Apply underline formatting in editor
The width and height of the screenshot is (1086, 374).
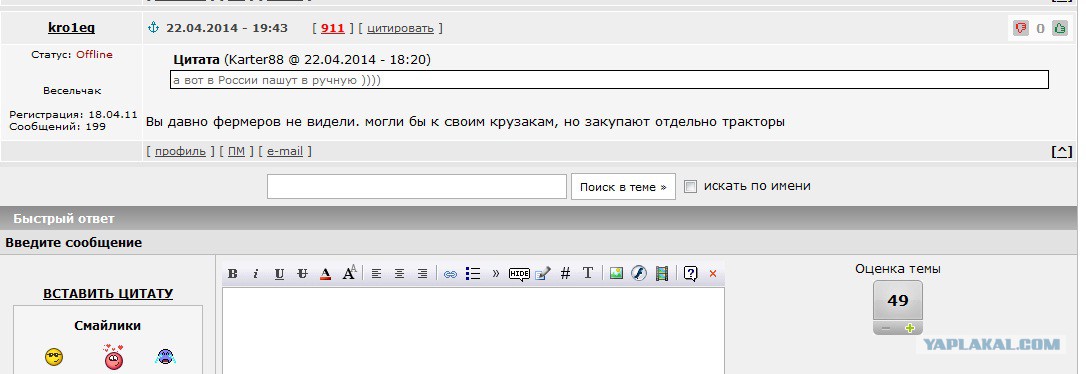(279, 274)
